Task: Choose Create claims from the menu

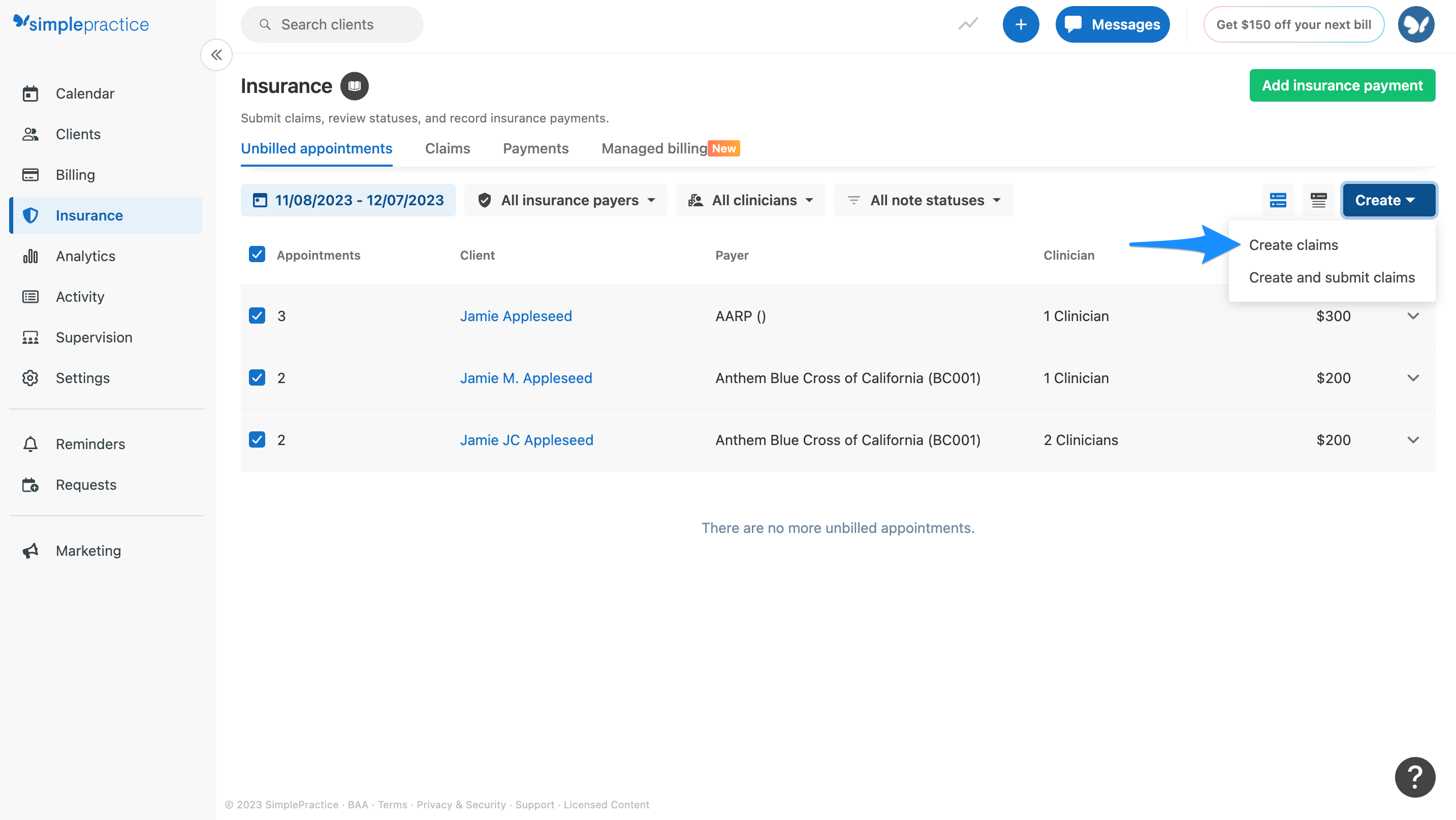Action: (1293, 245)
